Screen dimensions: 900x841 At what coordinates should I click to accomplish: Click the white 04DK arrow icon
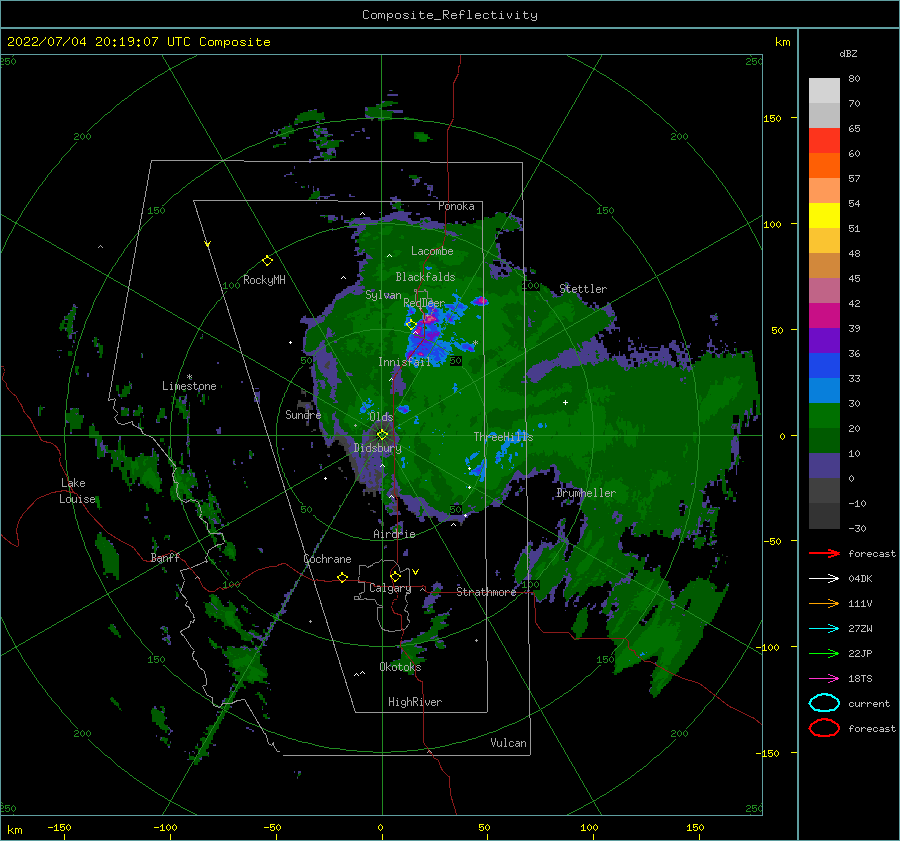(824, 579)
